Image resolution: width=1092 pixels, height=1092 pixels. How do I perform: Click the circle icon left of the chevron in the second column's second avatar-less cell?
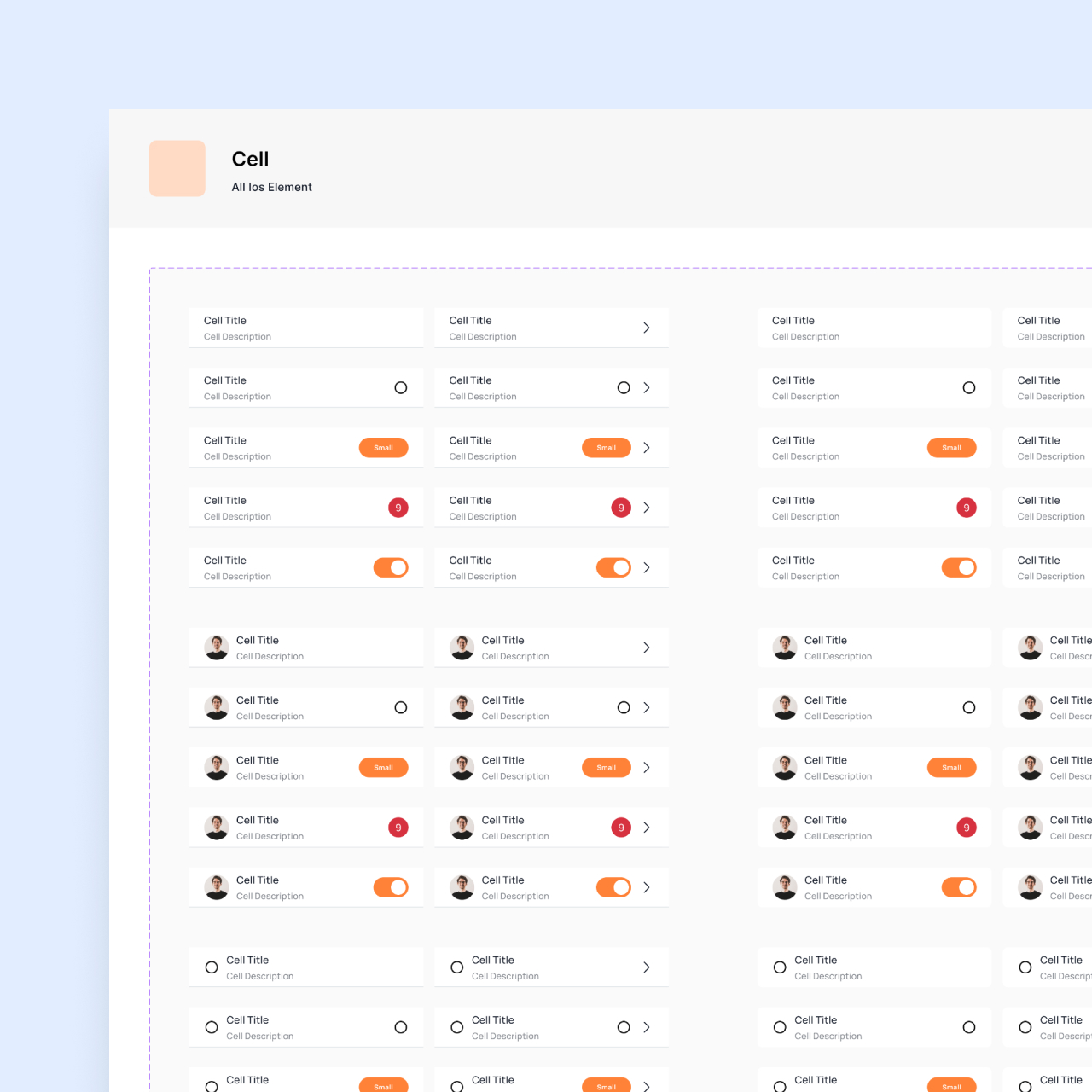[624, 388]
